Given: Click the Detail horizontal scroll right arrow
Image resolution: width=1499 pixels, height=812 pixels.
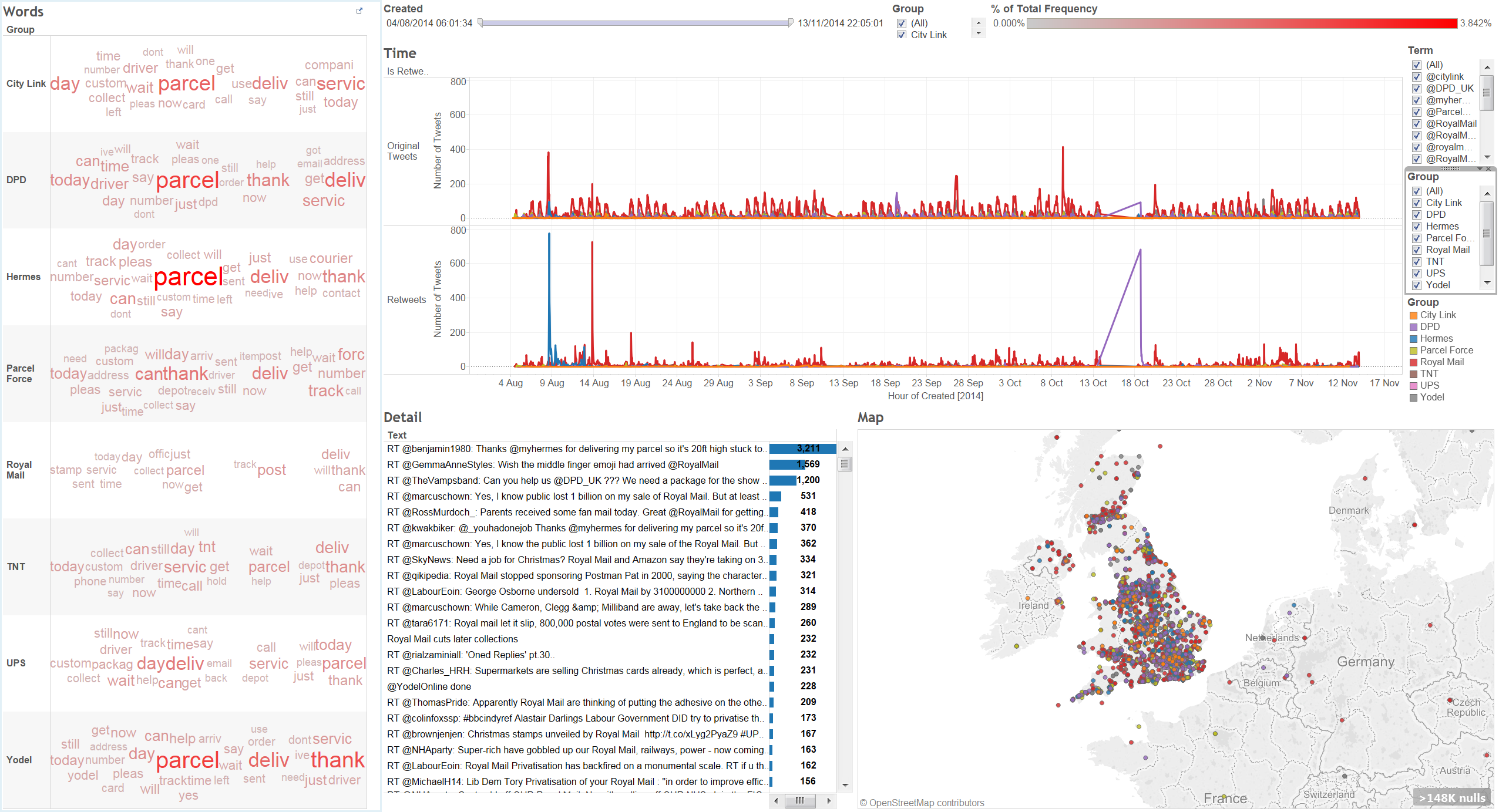Looking at the screenshot, I should click(829, 801).
